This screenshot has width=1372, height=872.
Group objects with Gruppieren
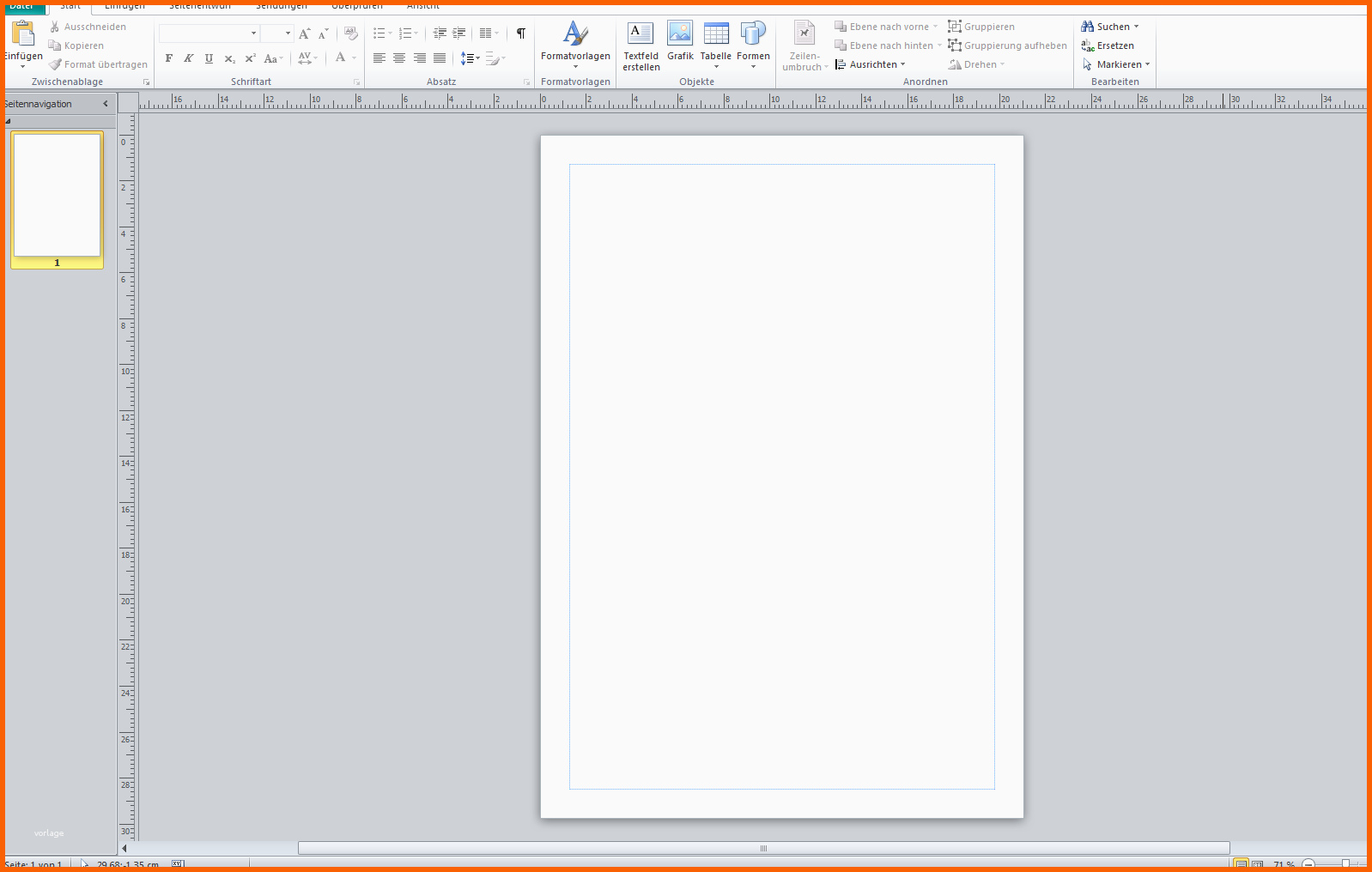click(x=981, y=27)
